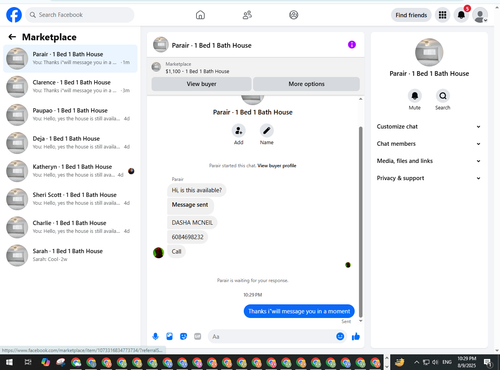Click the Search Facebook field
This screenshot has height=370, width=500.
[80, 15]
